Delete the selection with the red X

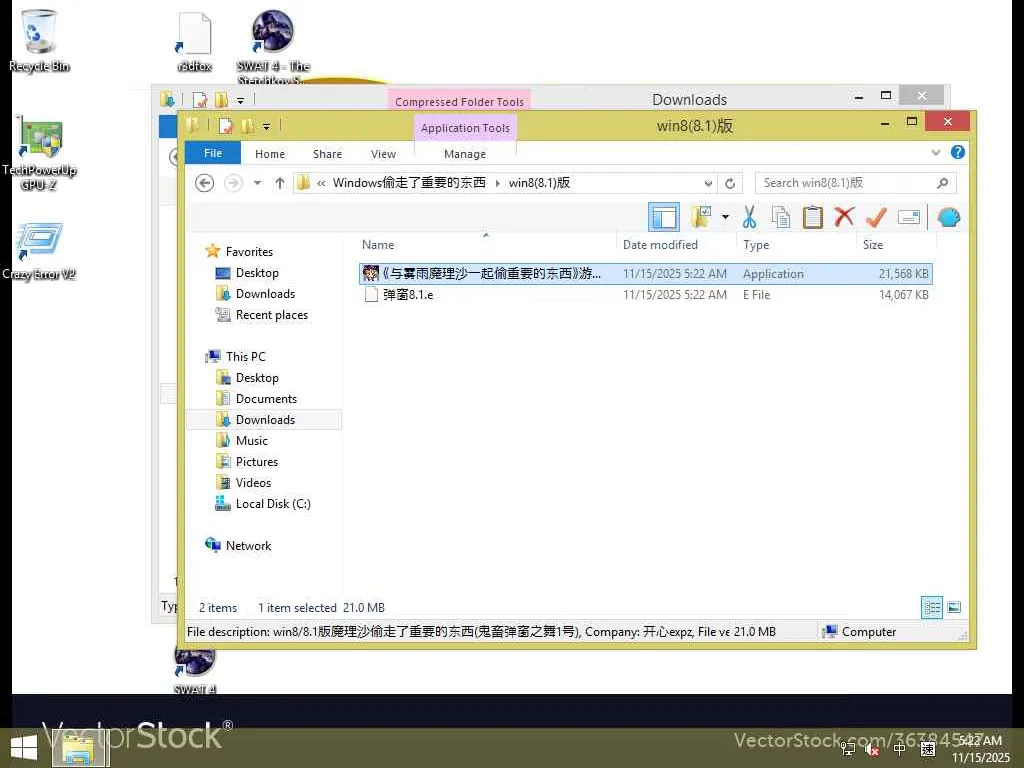(x=844, y=216)
